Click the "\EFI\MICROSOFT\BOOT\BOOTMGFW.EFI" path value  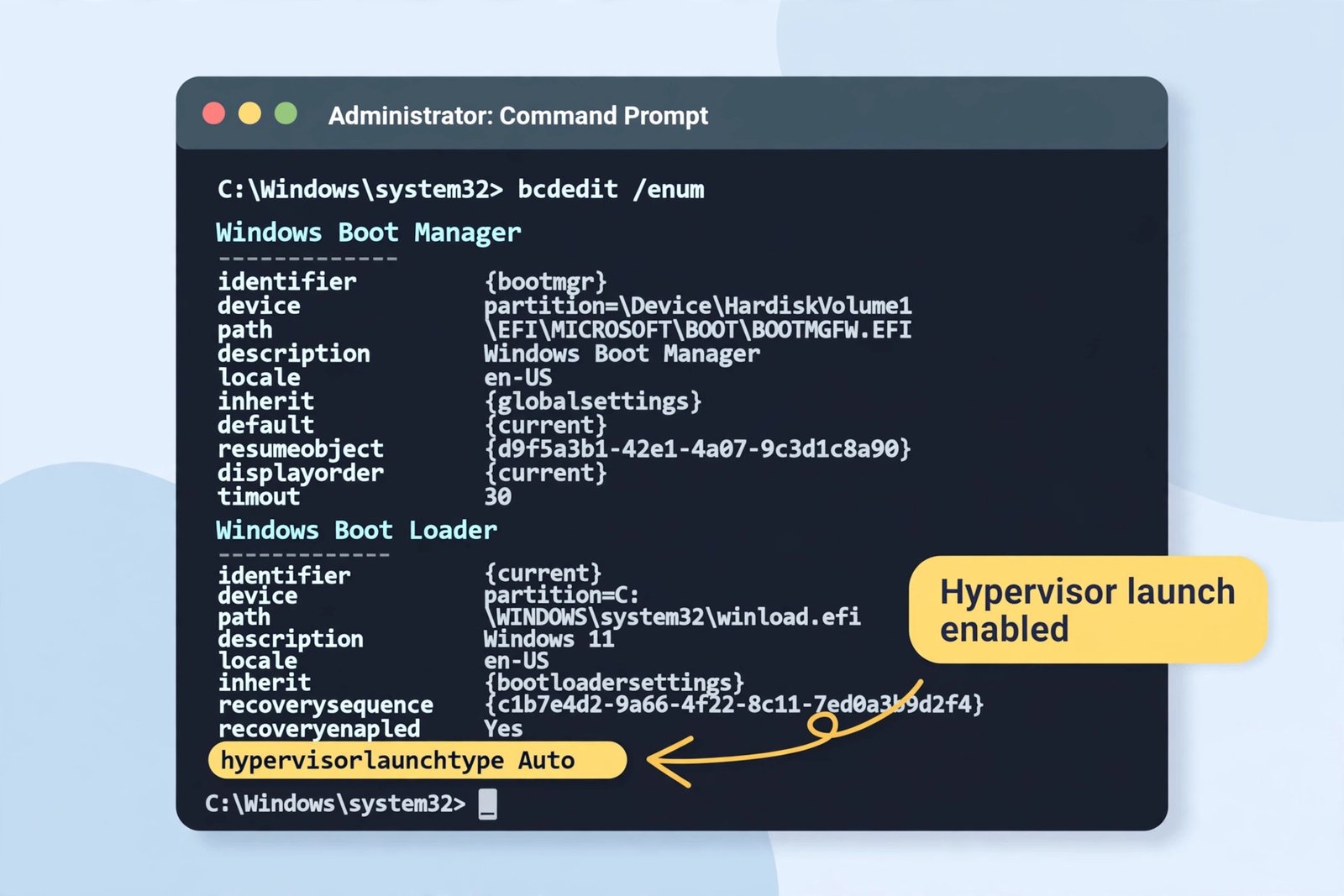(697, 329)
